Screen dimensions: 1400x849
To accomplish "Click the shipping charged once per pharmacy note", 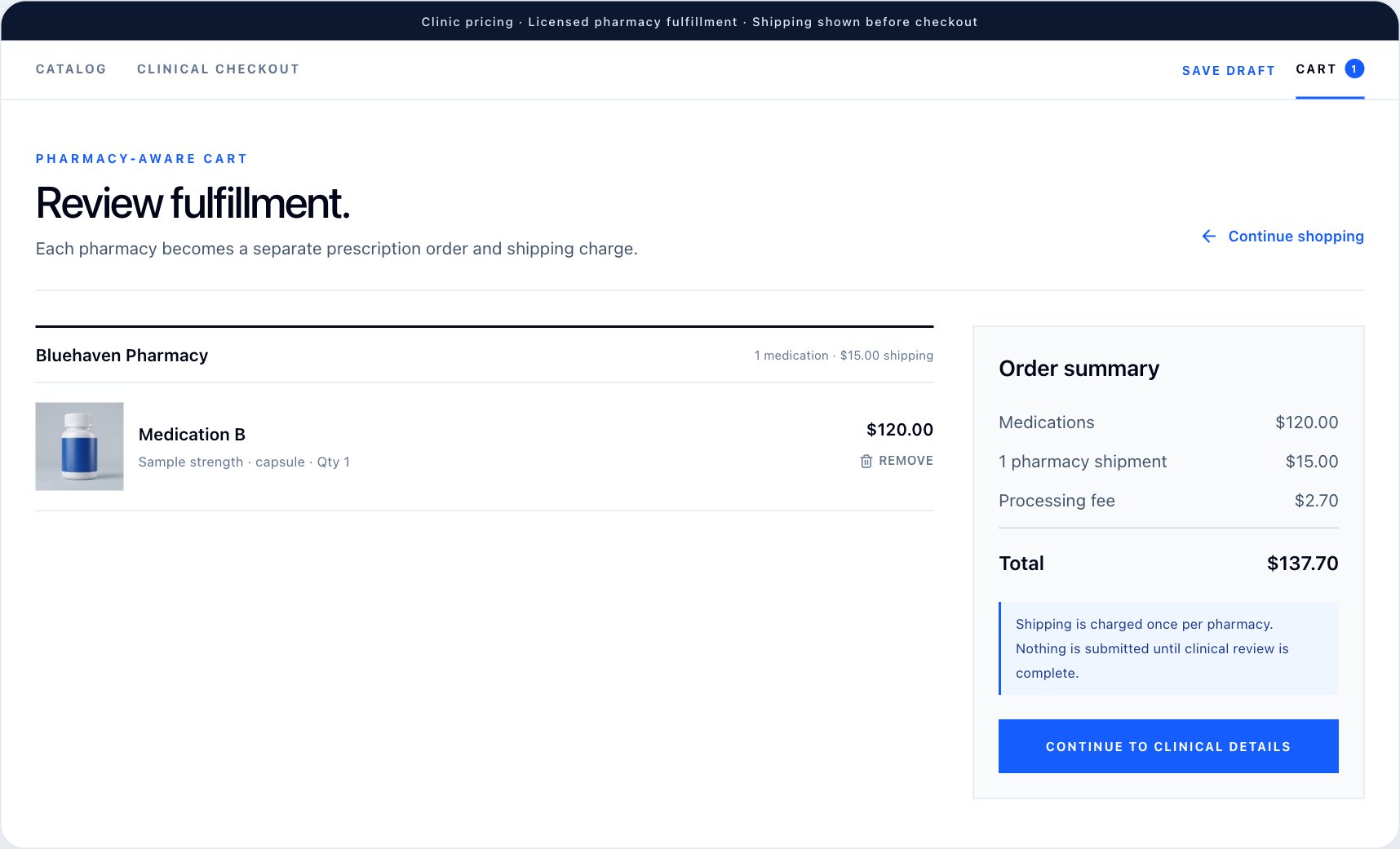I will 1168,648.
